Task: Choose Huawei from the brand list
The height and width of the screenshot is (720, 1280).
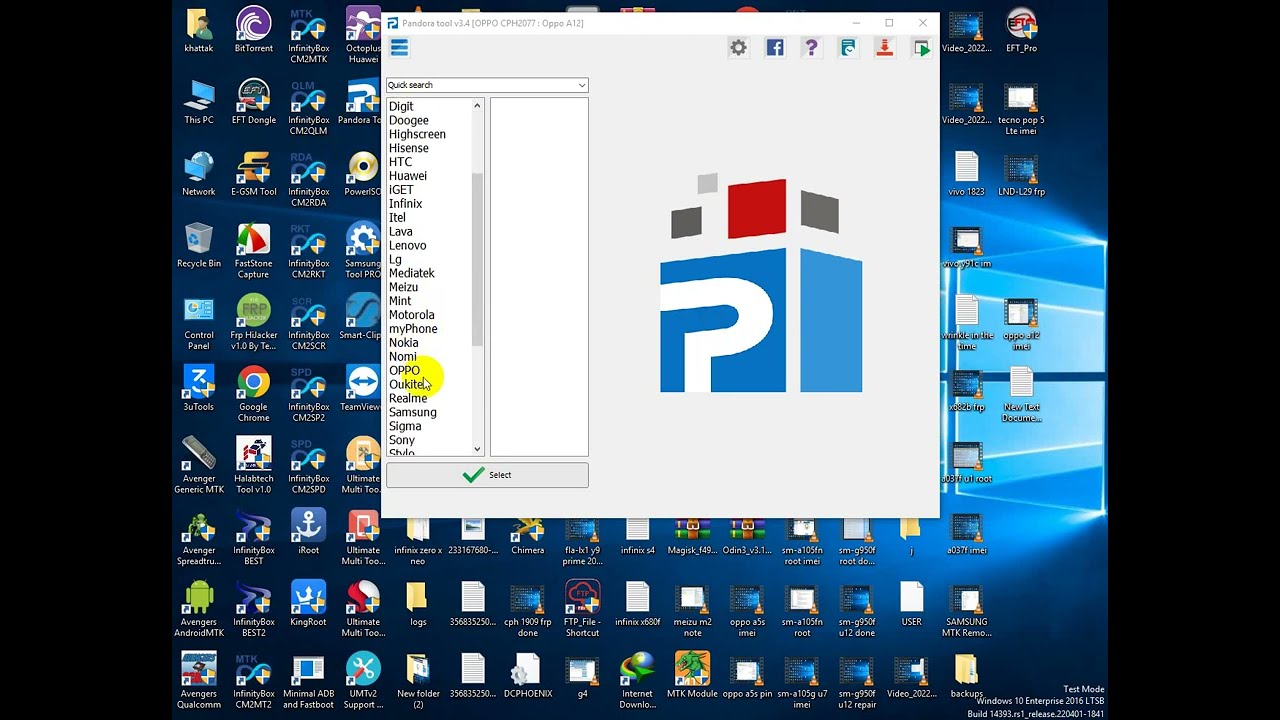Action: click(x=407, y=176)
